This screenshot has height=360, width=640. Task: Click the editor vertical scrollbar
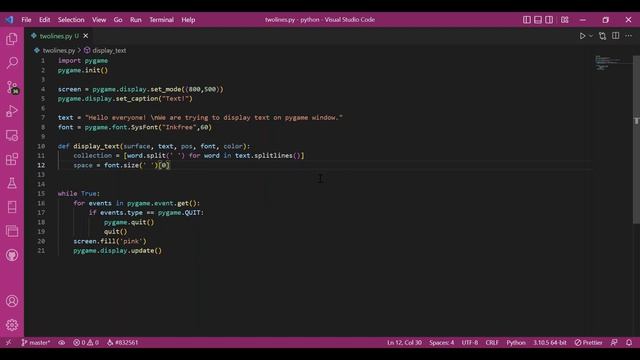tap(636, 140)
